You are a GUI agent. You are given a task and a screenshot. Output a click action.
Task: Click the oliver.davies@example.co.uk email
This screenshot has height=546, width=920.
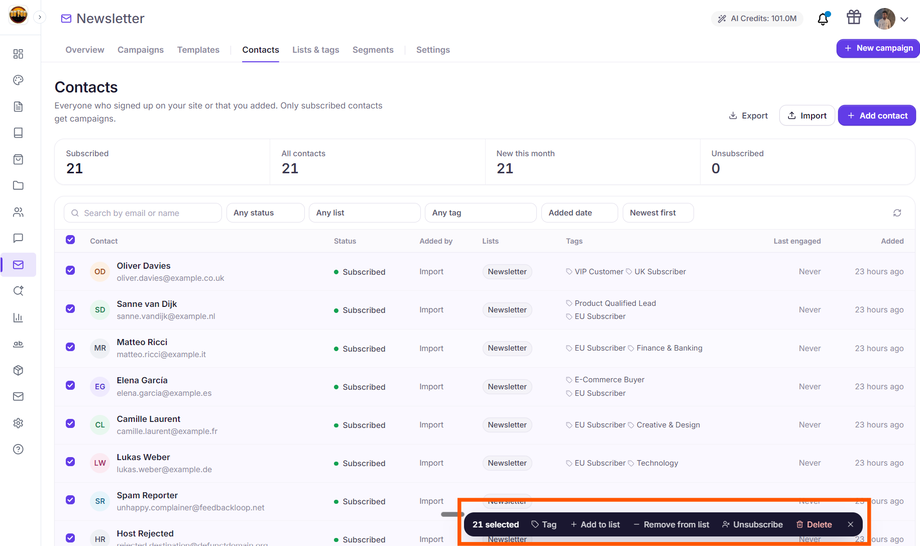(170, 278)
